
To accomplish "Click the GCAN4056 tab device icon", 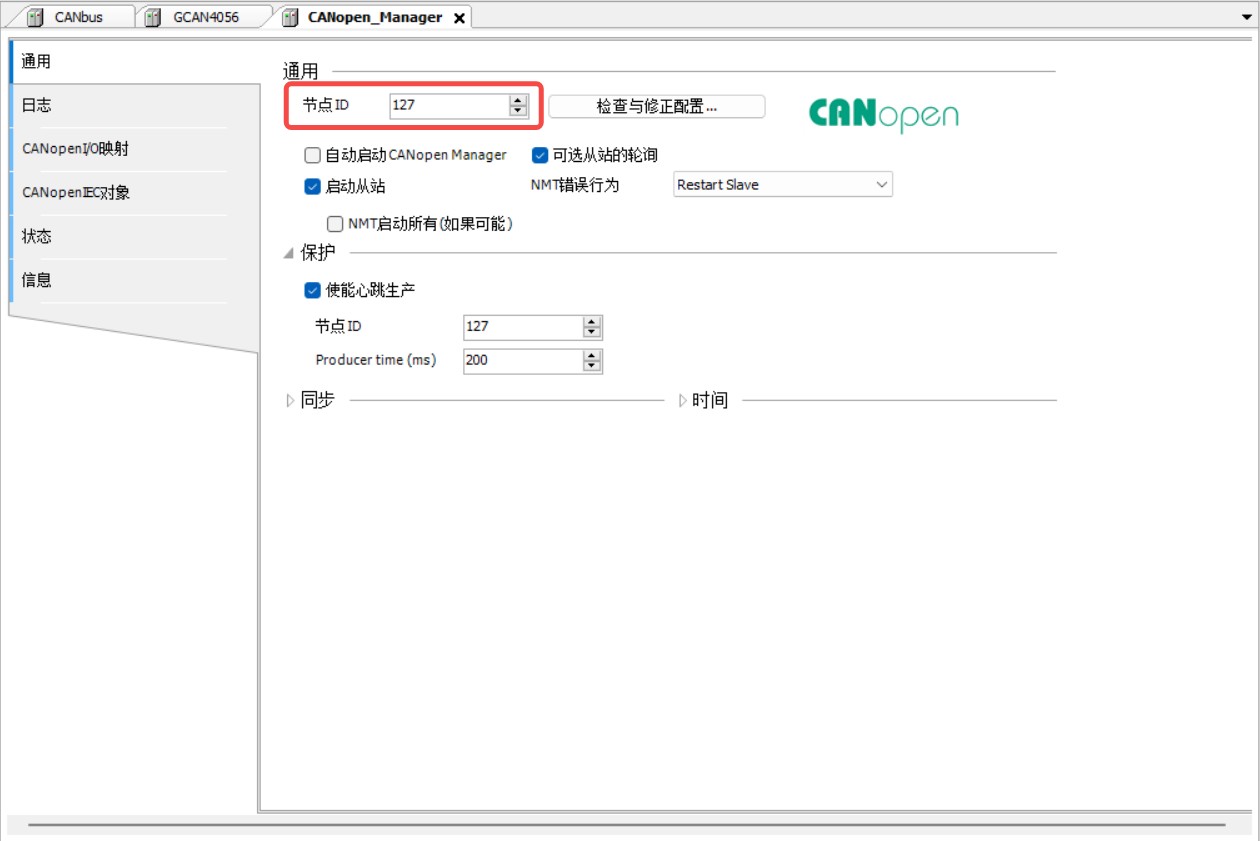I will pos(154,17).
